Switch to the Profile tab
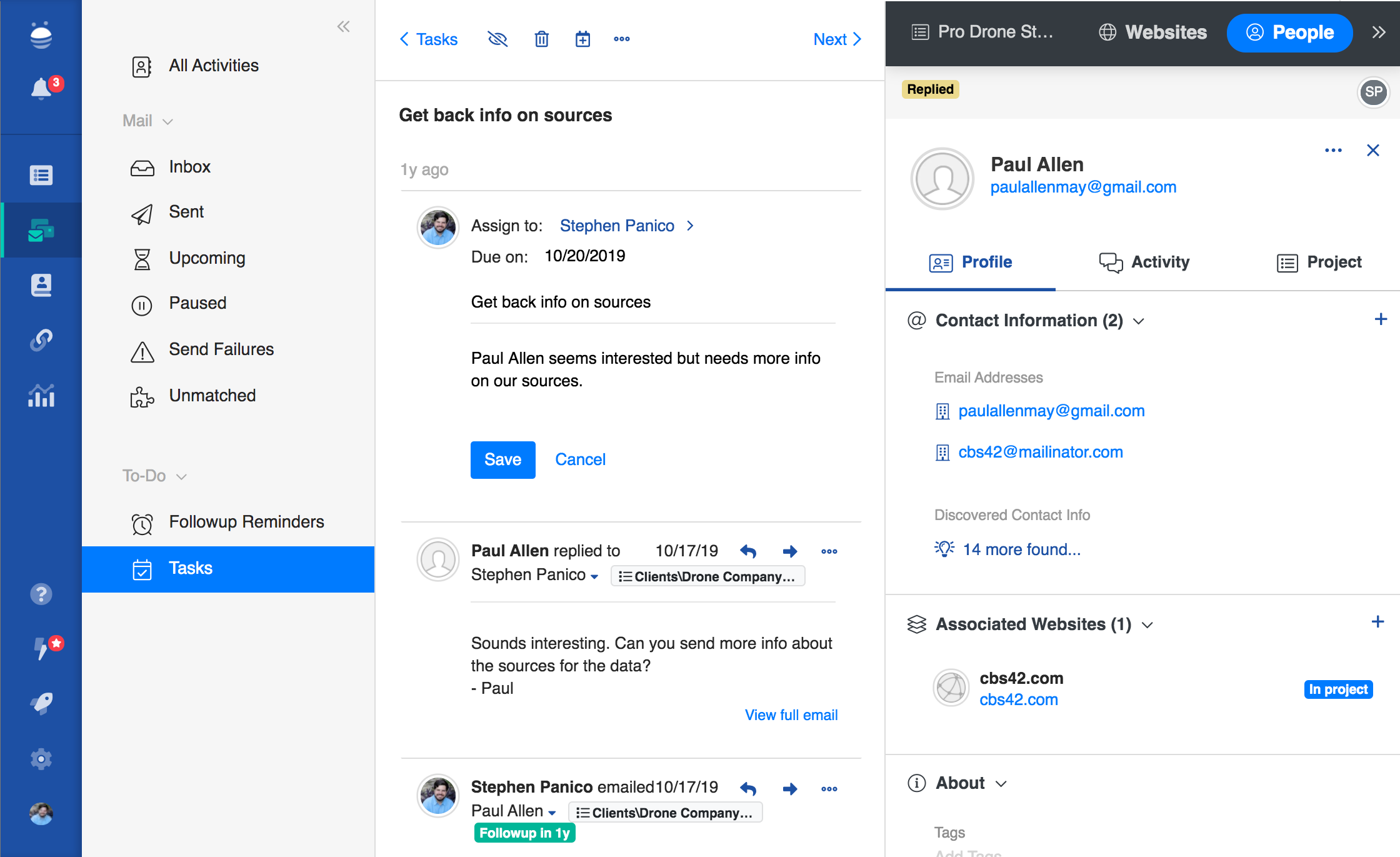 click(970, 262)
